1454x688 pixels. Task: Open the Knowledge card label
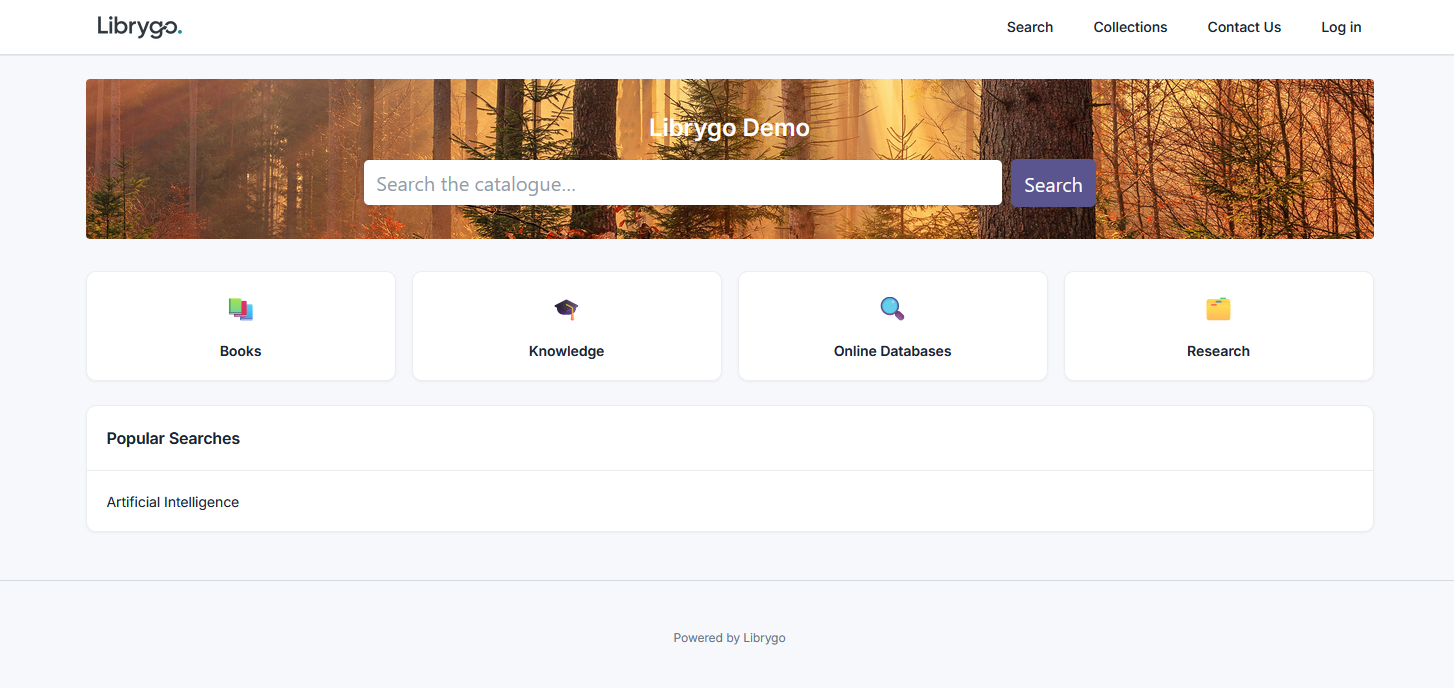coord(567,351)
